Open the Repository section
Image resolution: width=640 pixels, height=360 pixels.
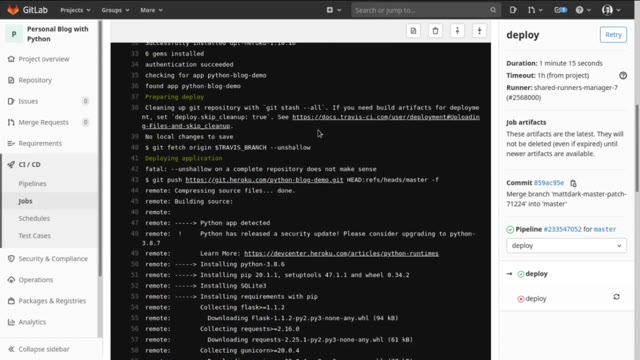coord(35,80)
